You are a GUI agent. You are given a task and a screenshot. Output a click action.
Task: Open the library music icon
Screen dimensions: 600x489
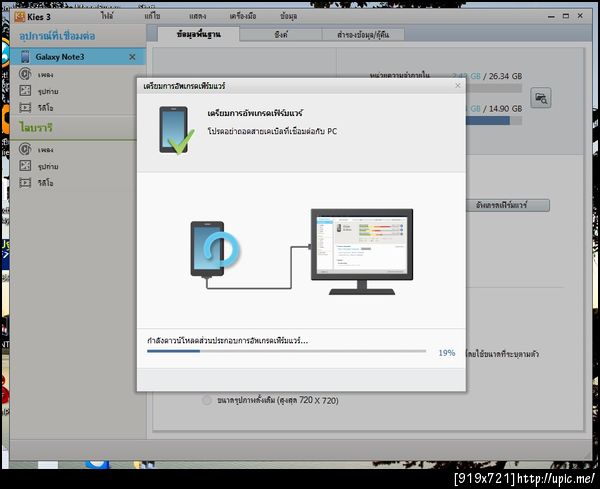pos(25,149)
